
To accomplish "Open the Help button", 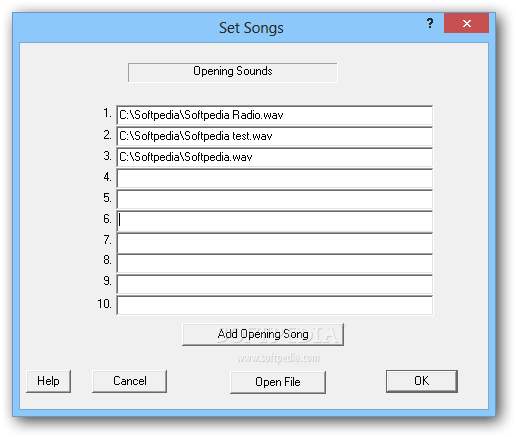I will (x=48, y=381).
